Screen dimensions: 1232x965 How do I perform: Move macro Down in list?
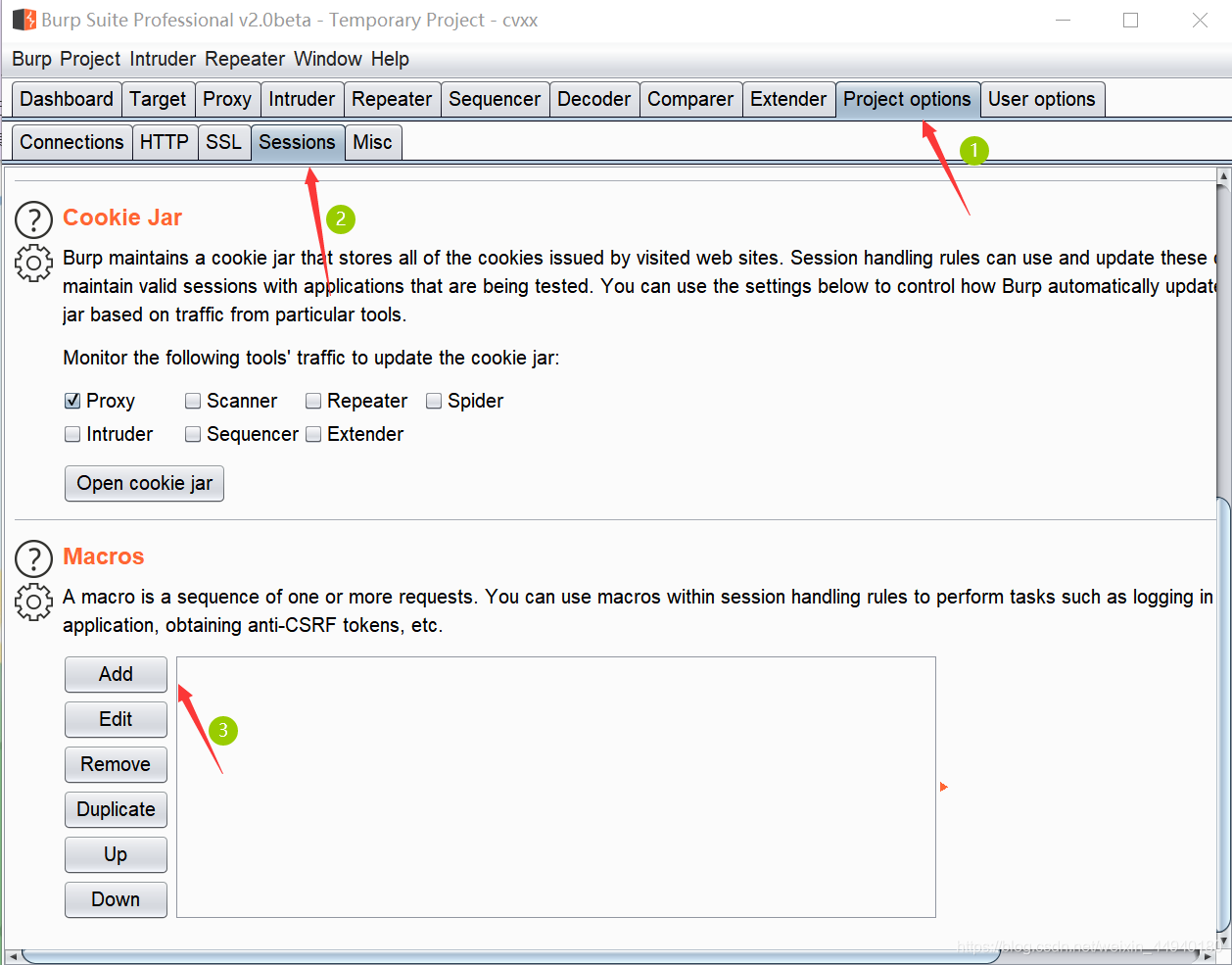click(x=116, y=899)
